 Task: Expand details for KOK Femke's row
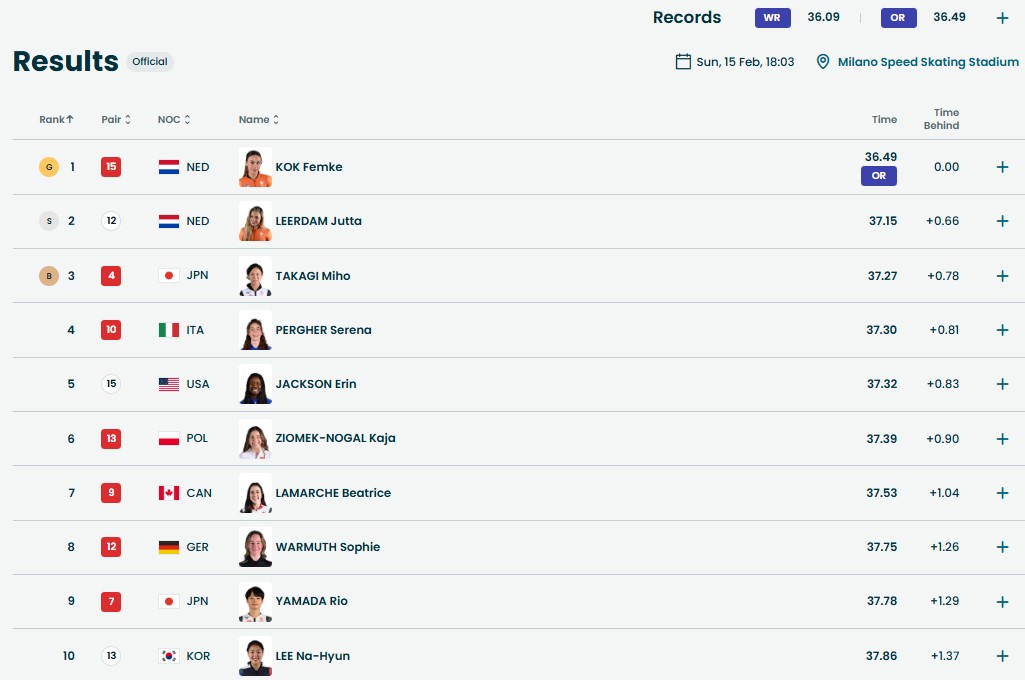(x=1002, y=167)
